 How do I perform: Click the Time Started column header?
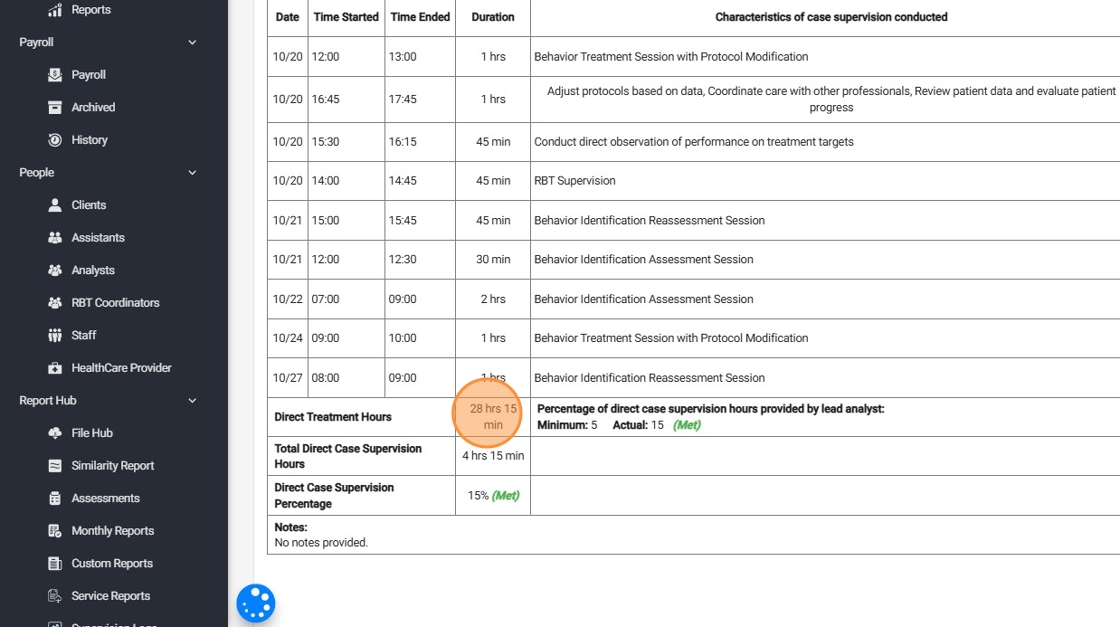click(346, 17)
